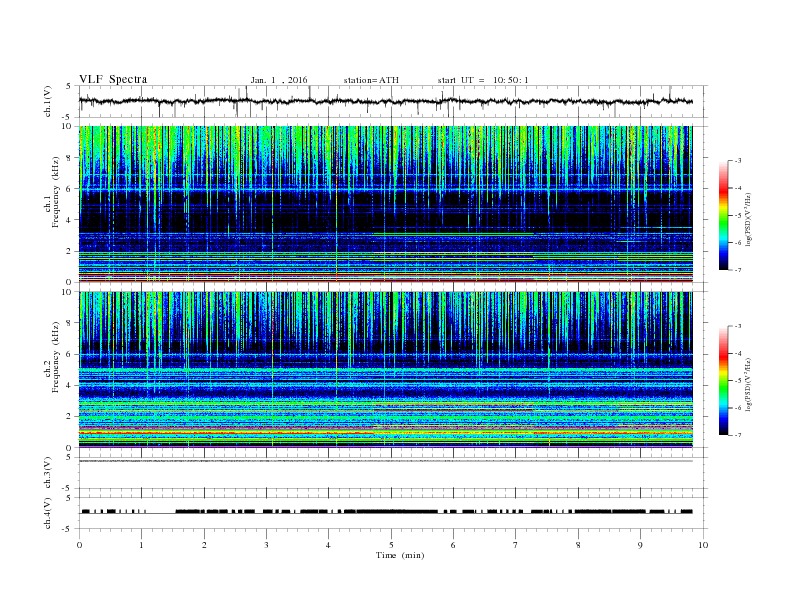Image resolution: width=792 pixels, height=612 pixels.
Task: Click the 'ch.1(V)' waveform axis label
Action: coord(48,101)
